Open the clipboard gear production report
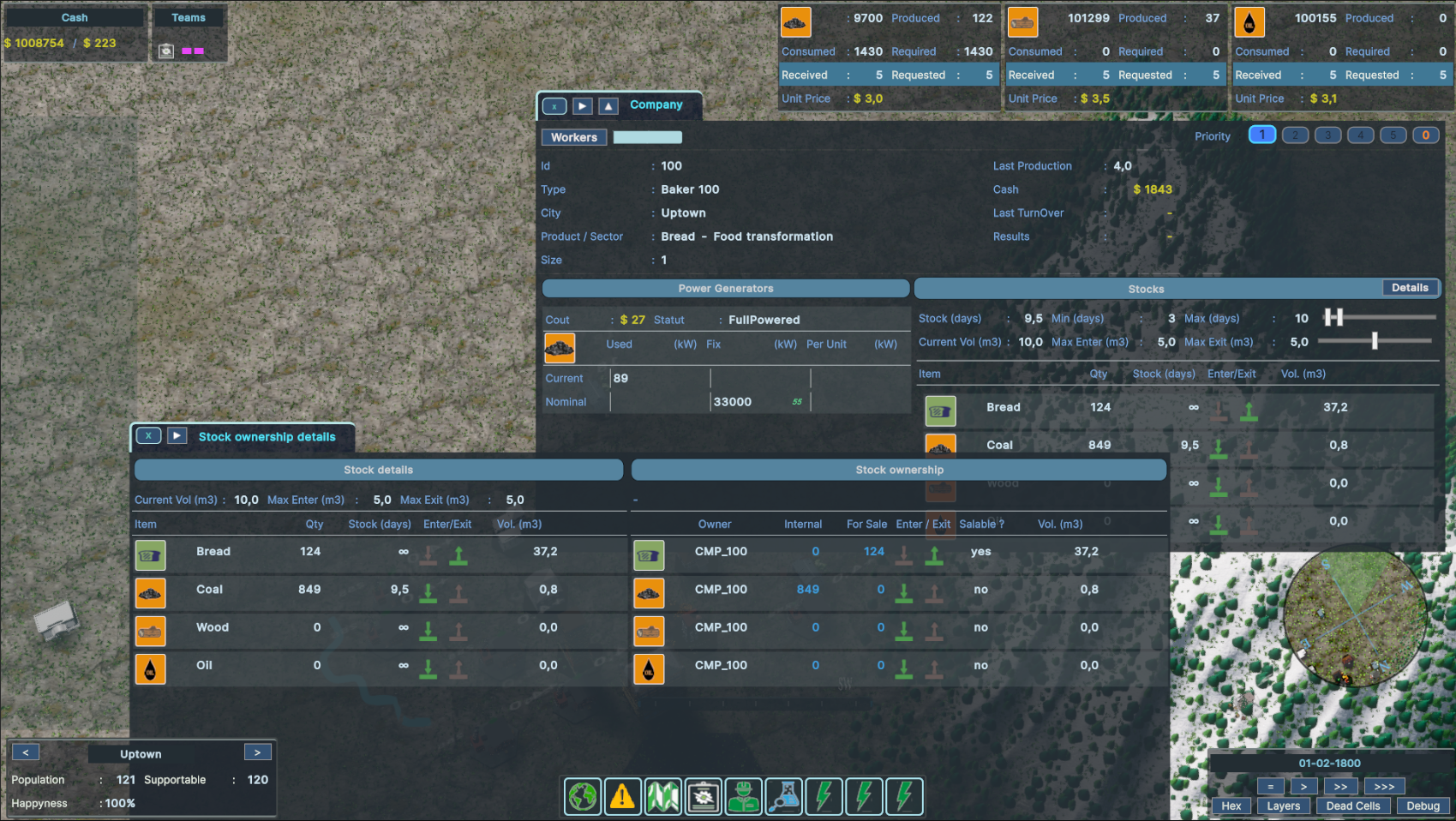The width and height of the screenshot is (1456, 821). pyautogui.click(x=704, y=796)
